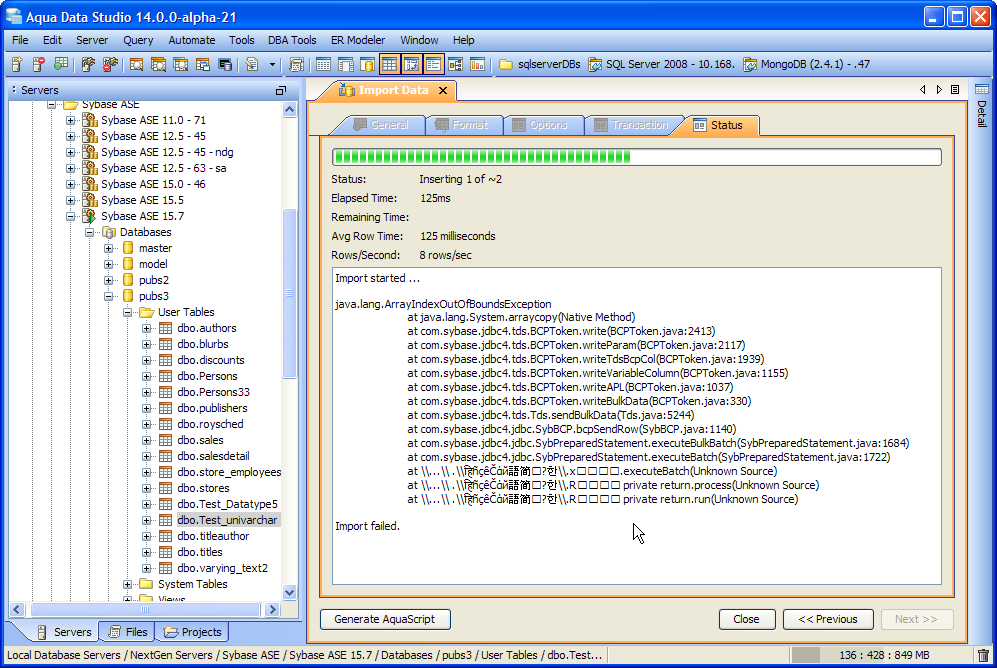The image size is (997, 668).
Task: Click the table icon with green circle
Action: (x=60, y=64)
